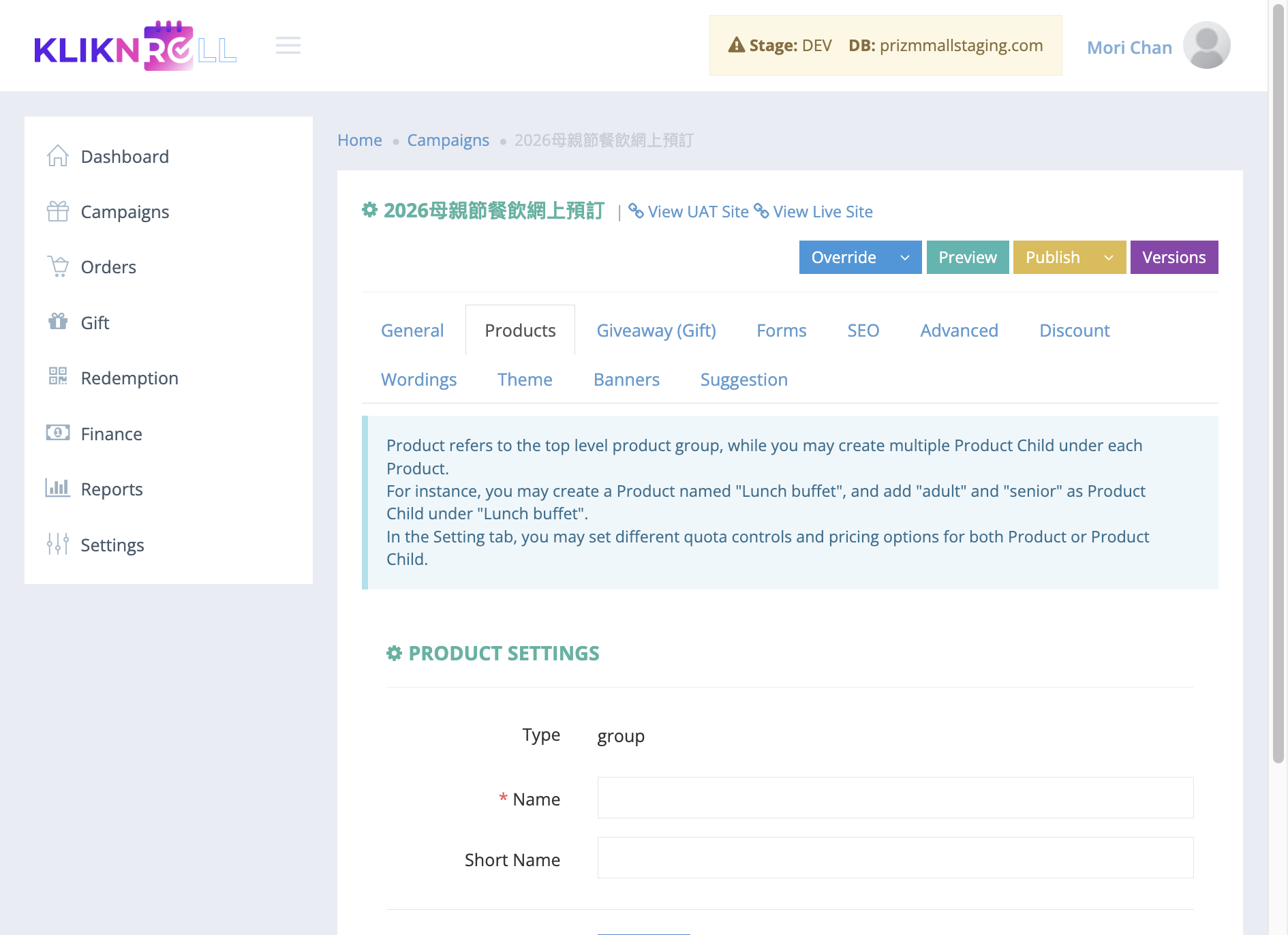Click the Gift present icon in sidebar
The height and width of the screenshot is (935, 1288).
58,322
